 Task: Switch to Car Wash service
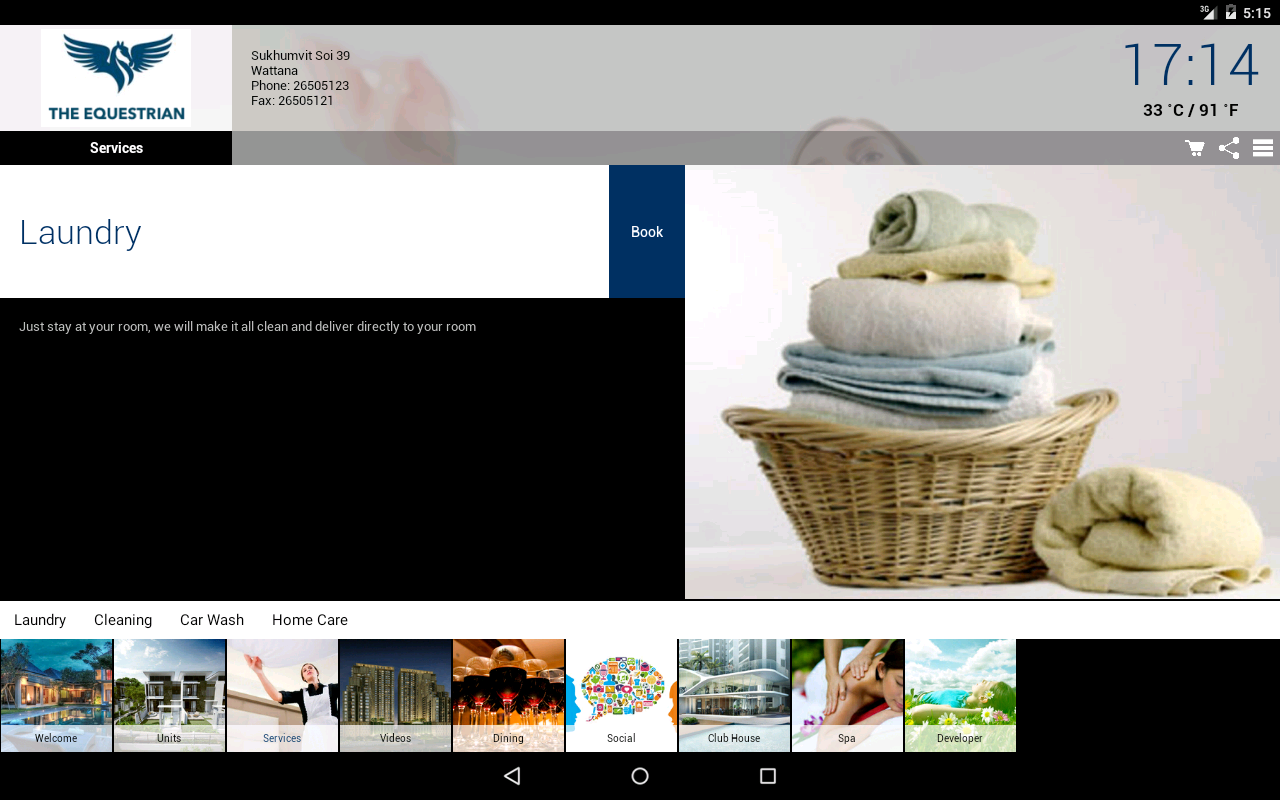click(x=212, y=620)
